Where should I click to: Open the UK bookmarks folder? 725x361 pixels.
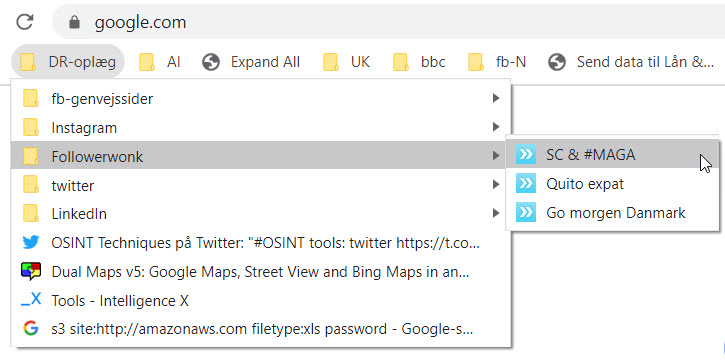[346, 61]
